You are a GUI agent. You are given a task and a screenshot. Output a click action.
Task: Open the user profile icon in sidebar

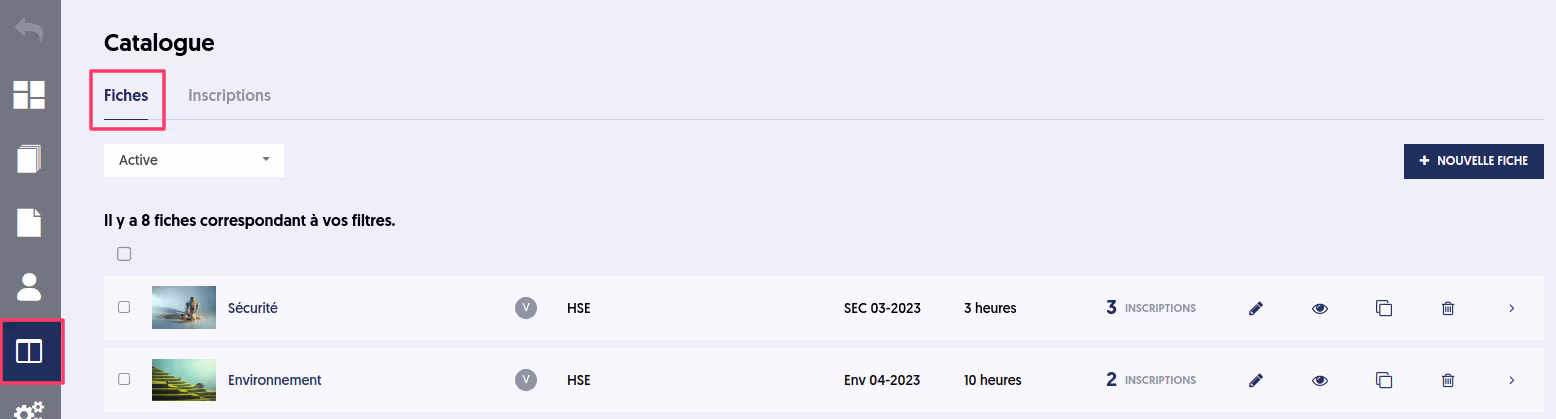click(x=29, y=287)
